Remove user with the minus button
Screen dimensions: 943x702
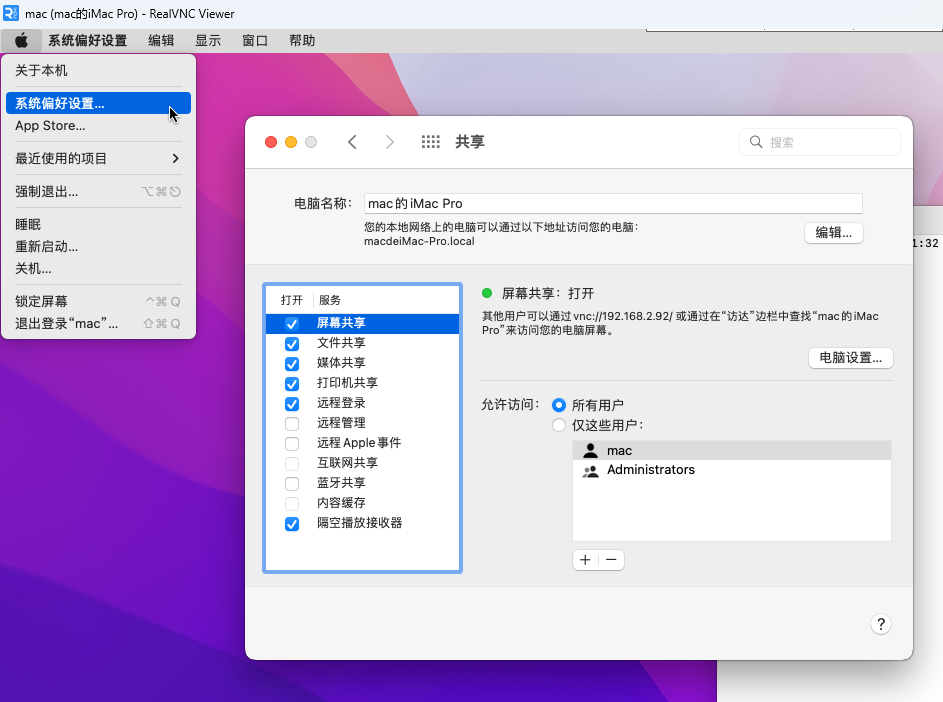[612, 560]
